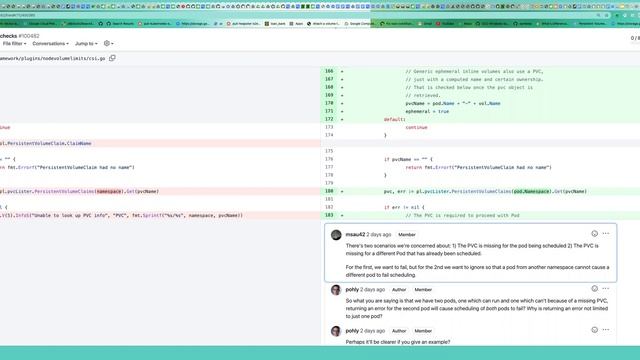
Task: Open '2 days ago' timestamp on pohly's 'So what you are saying' comment
Action: pyautogui.click(x=372, y=289)
